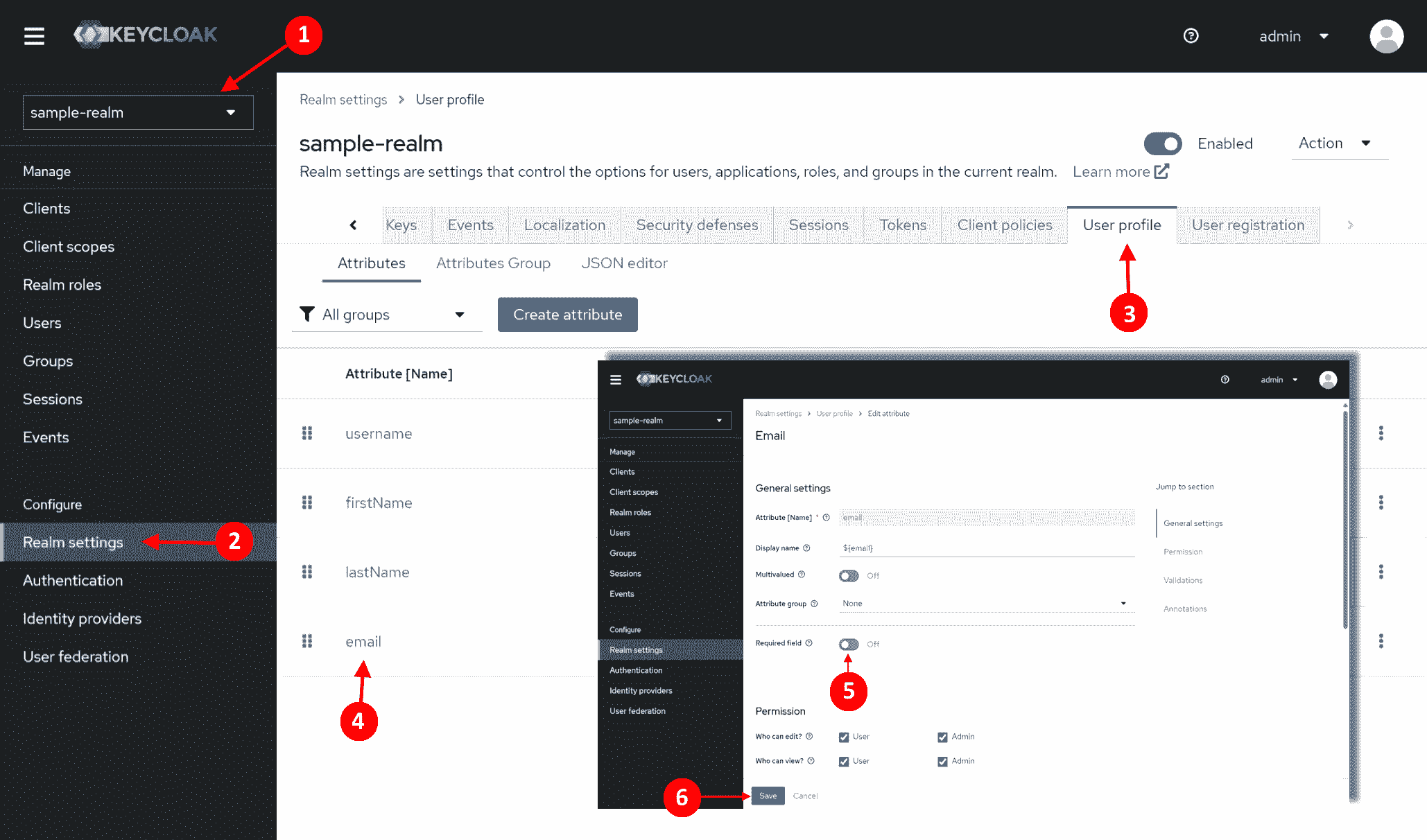Switch to the Sessions tab
The image size is (1427, 840).
(x=818, y=225)
